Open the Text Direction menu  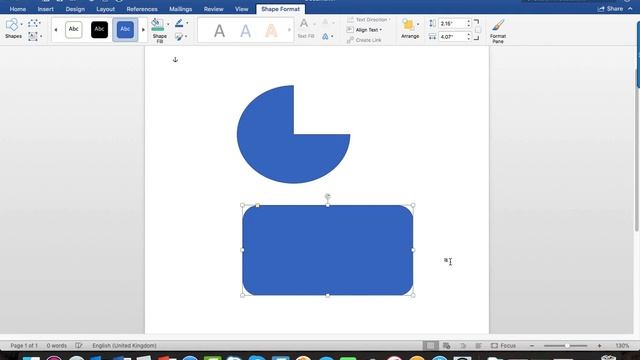369,20
